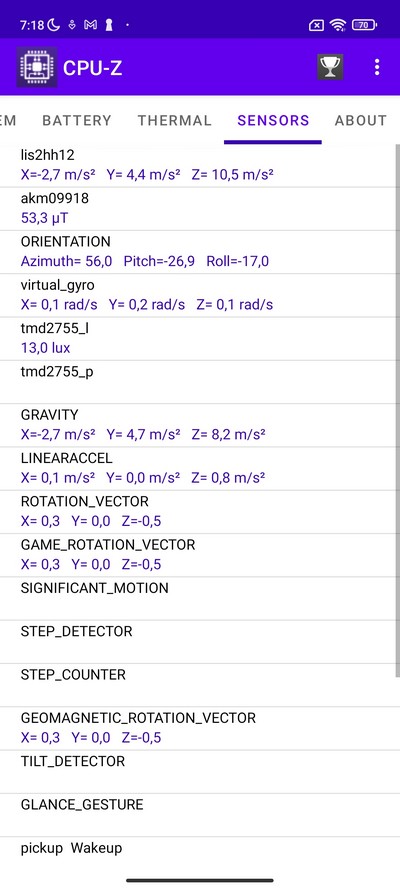Select the tmd2755_l light sensor row
The height and width of the screenshot is (889, 400).
click(198, 338)
